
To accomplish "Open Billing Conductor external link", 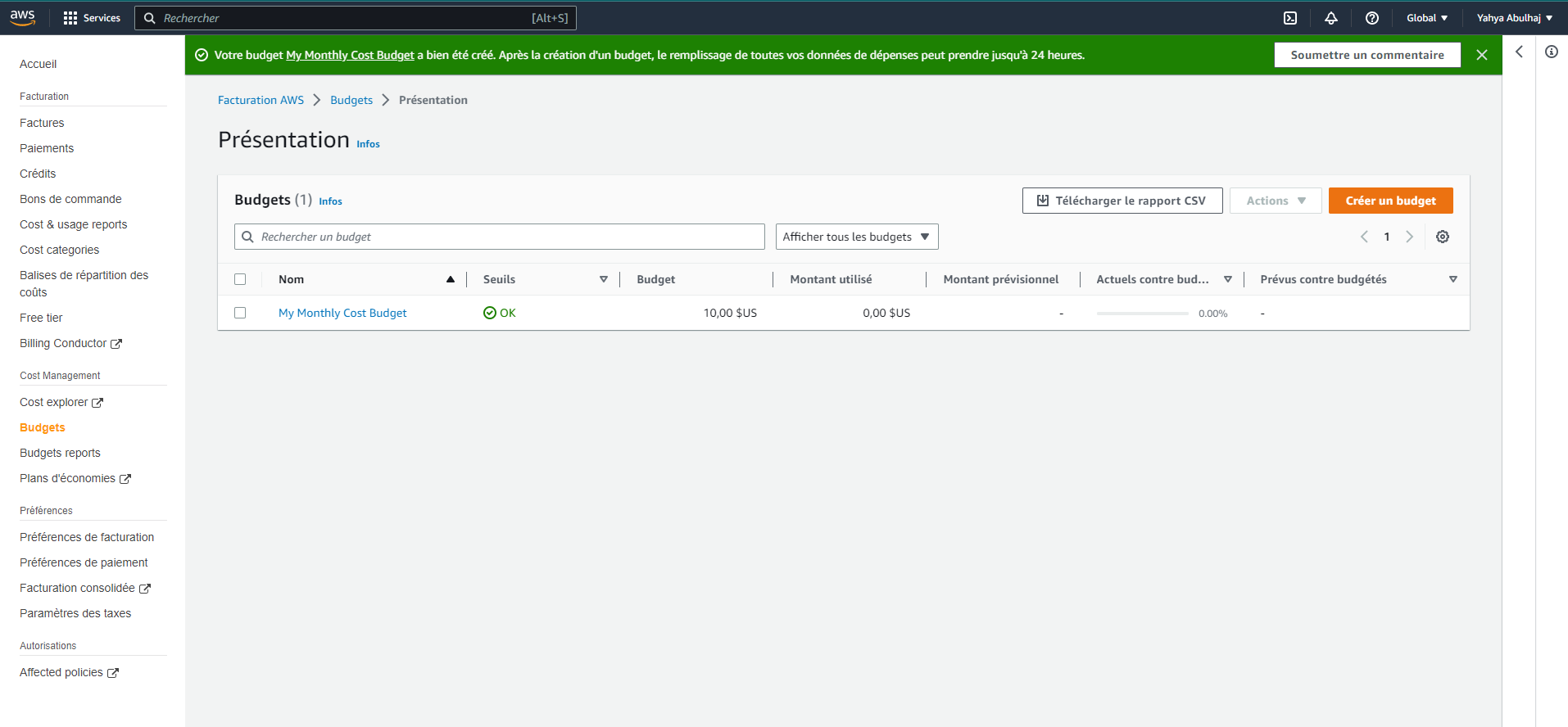I will tap(70, 343).
